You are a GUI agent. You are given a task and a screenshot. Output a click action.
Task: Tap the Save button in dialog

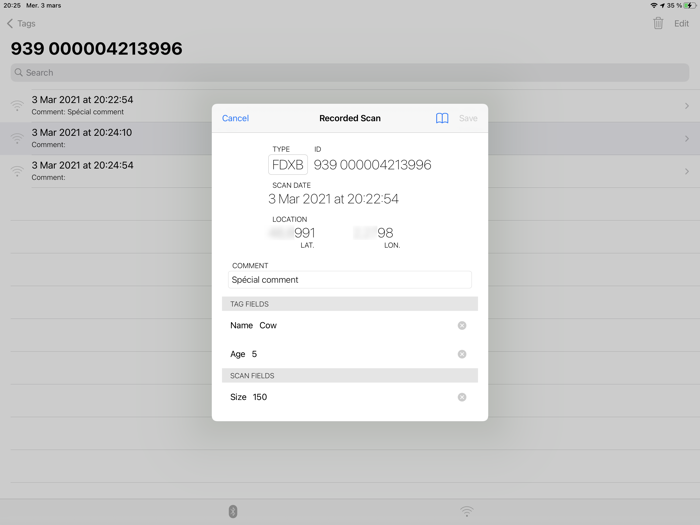[468, 118]
